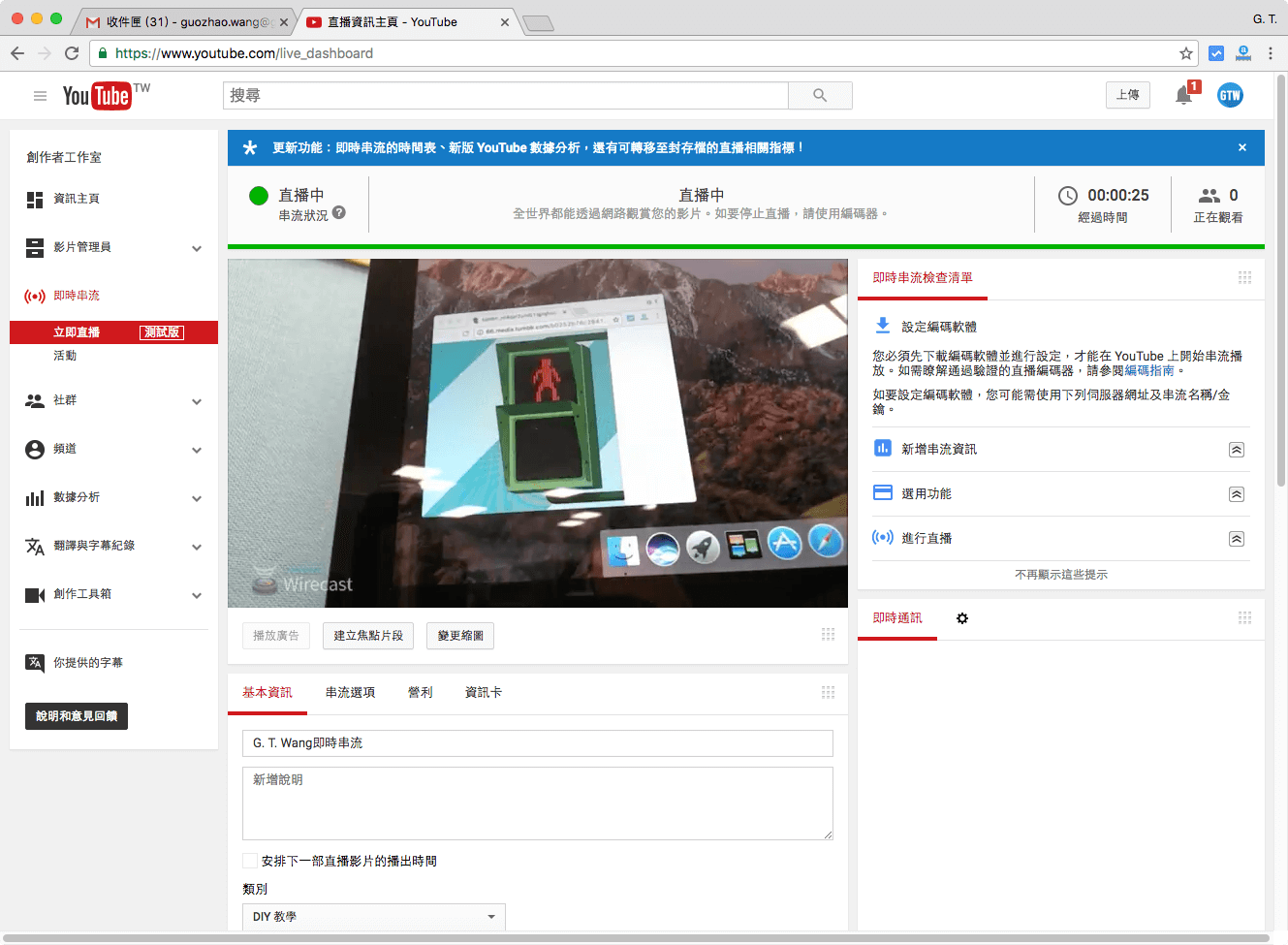The image size is (1288, 945).
Task: Click the notification bell icon
Action: coord(1182,94)
